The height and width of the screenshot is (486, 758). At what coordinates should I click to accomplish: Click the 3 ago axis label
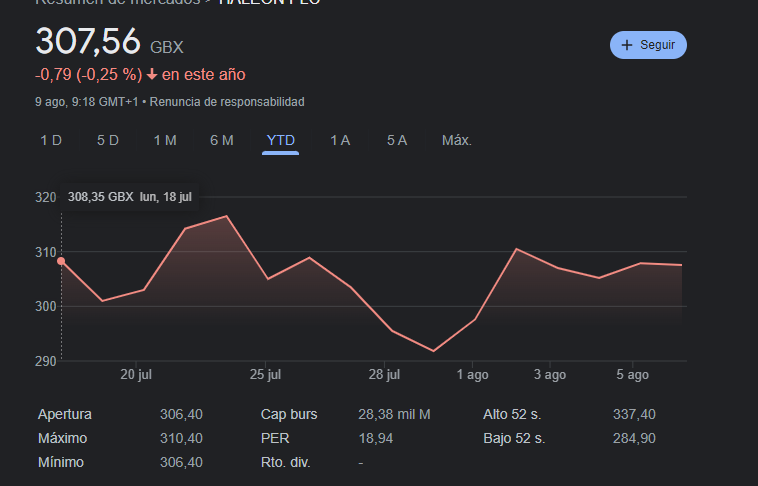point(550,374)
